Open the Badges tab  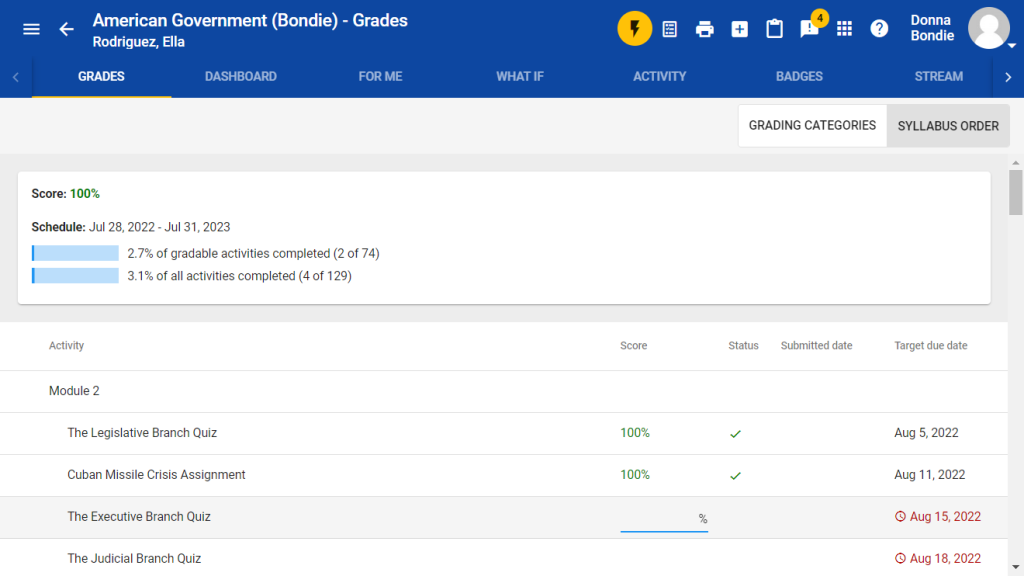[799, 77]
